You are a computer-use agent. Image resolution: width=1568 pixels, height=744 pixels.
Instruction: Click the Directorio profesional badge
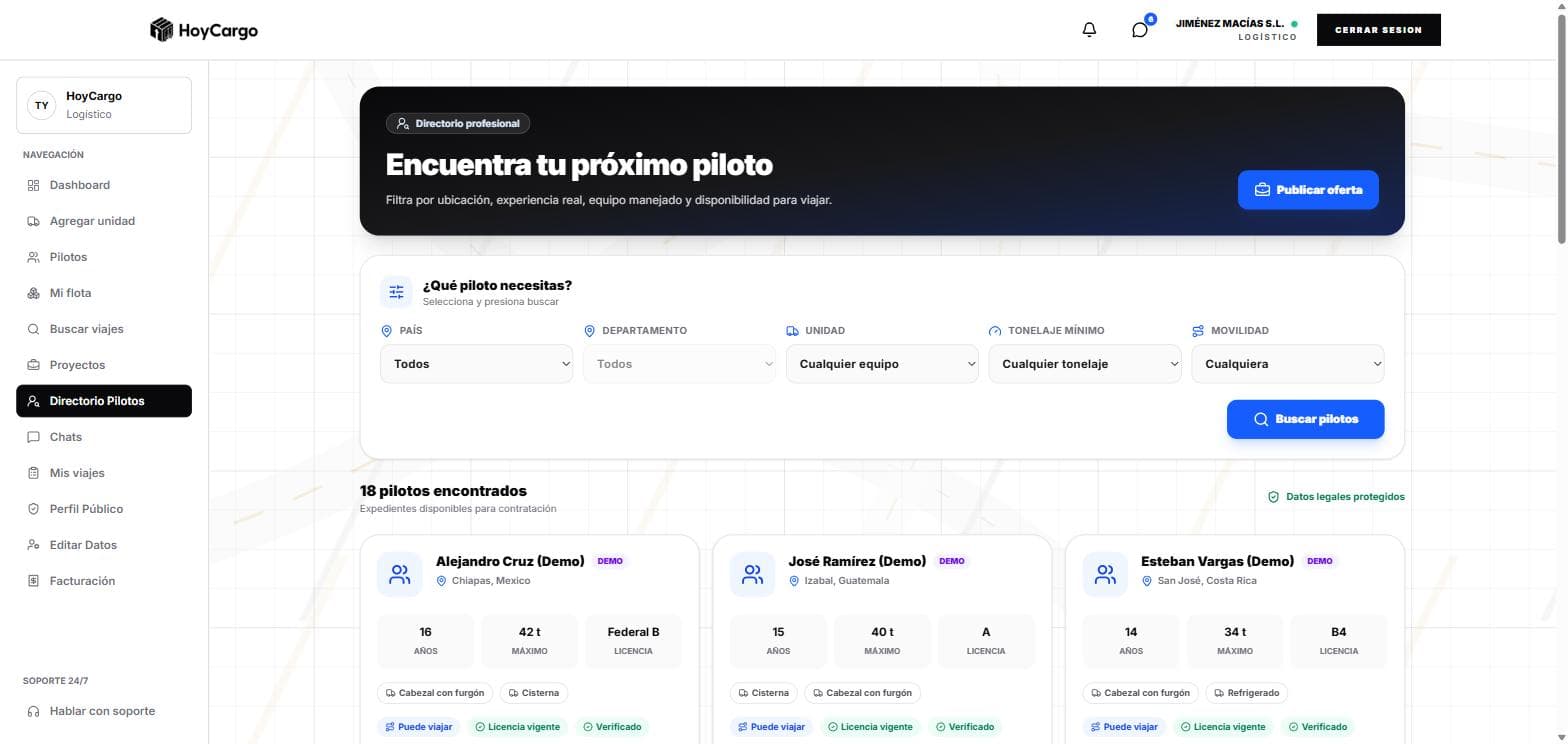458,123
